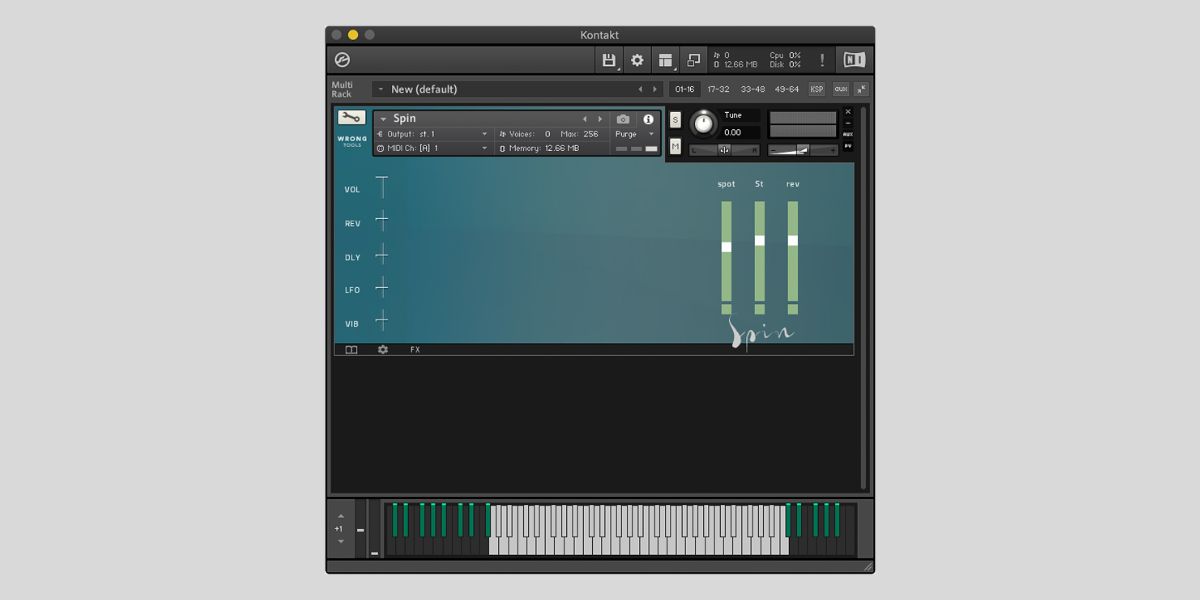Click the wrench edit instrument icon
The width and height of the screenshot is (1200, 600).
[351, 118]
